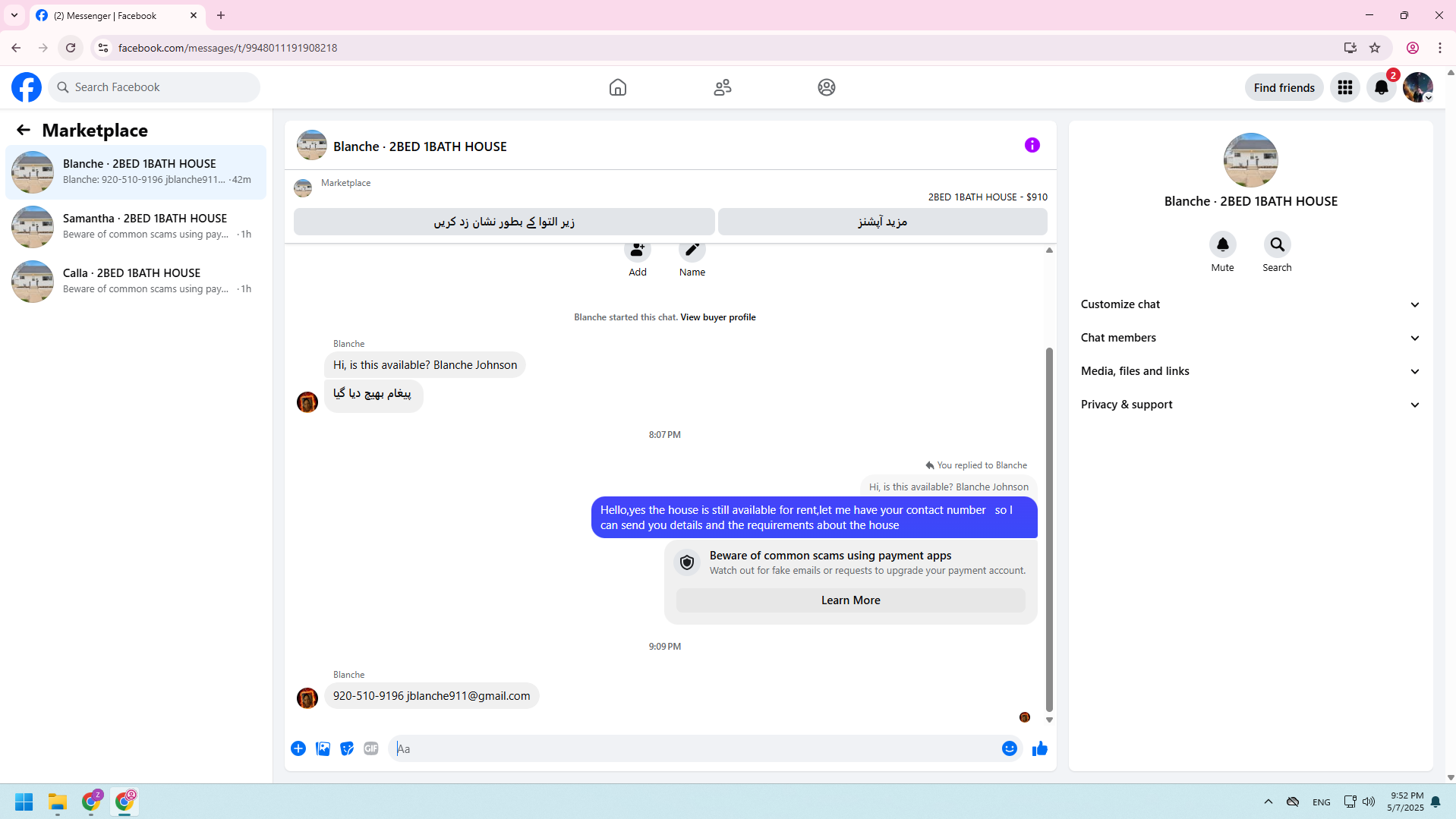Click Learn More on scam warning
1456x819 pixels.
(x=850, y=600)
